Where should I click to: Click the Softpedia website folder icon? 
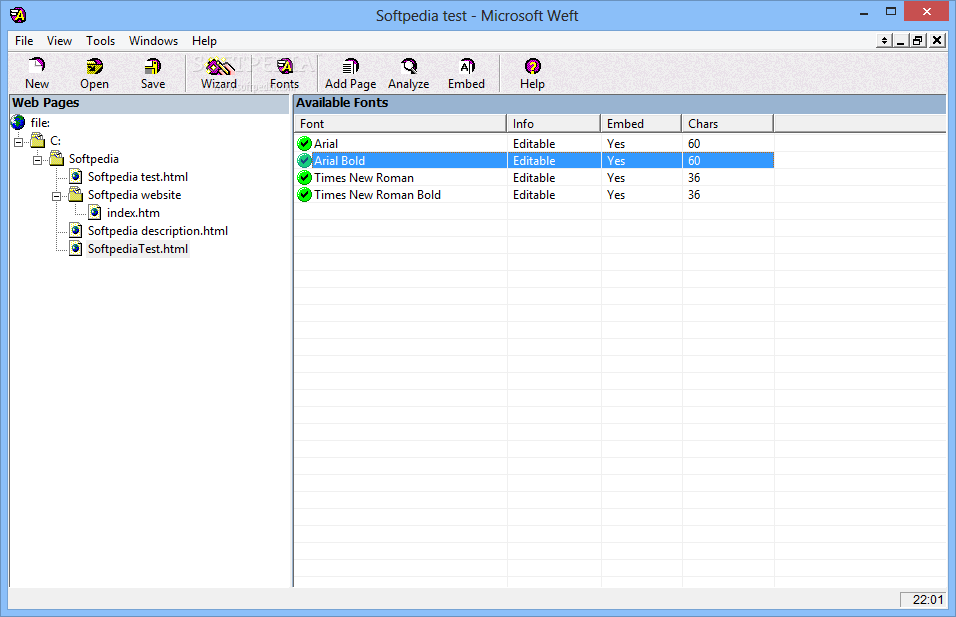76,194
